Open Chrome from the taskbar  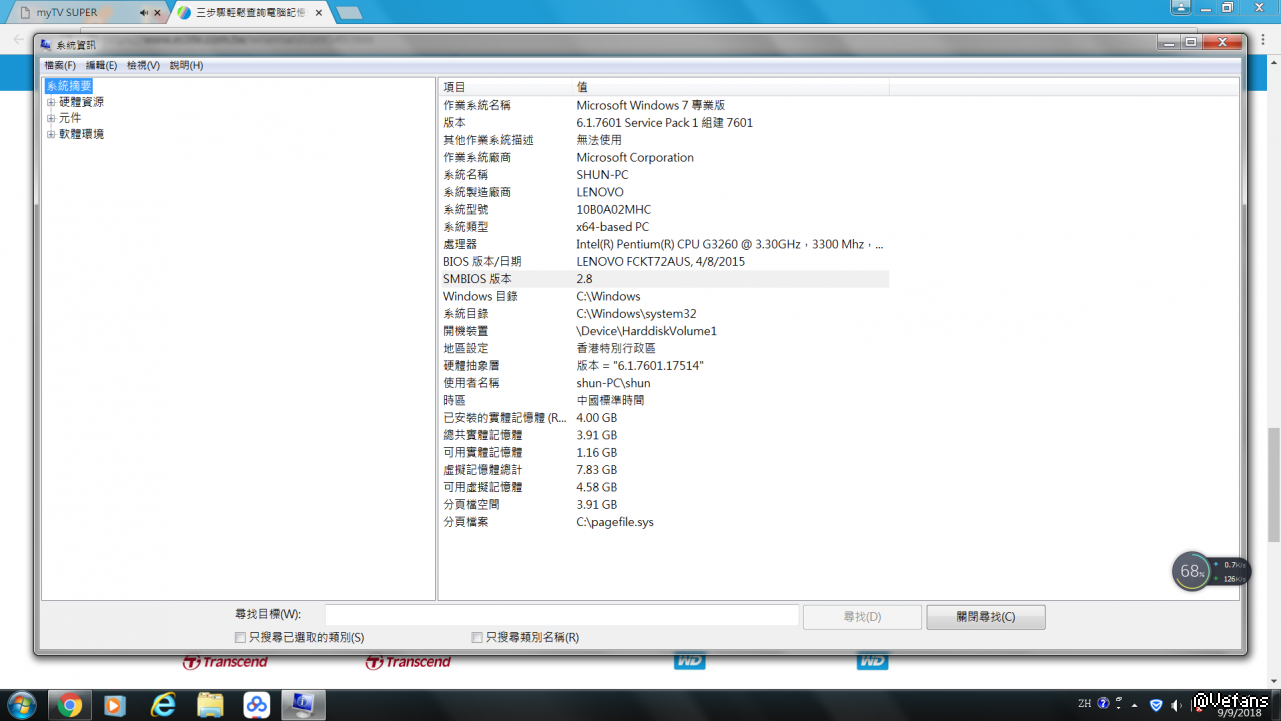pos(70,705)
